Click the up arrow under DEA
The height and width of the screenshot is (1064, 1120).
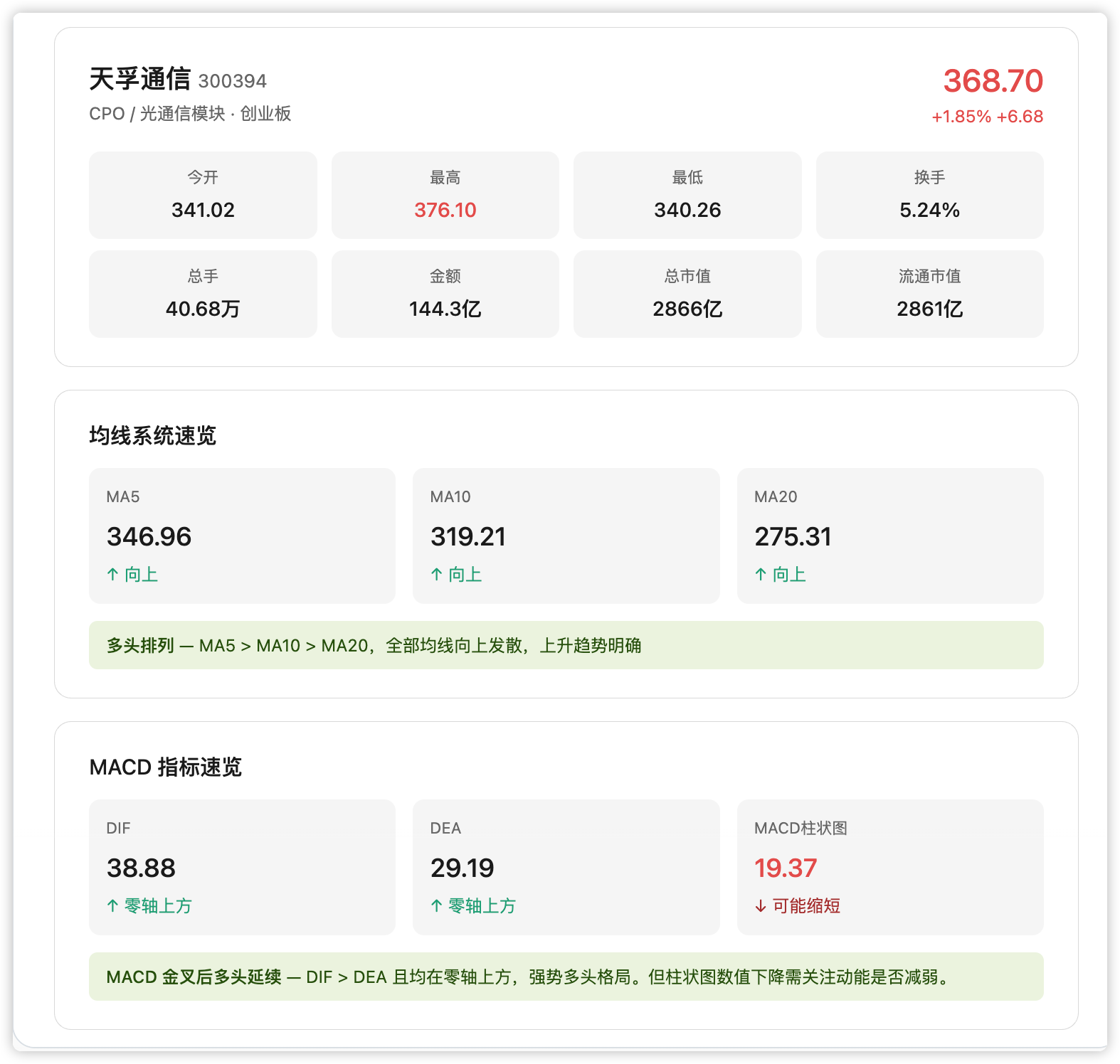click(x=437, y=906)
